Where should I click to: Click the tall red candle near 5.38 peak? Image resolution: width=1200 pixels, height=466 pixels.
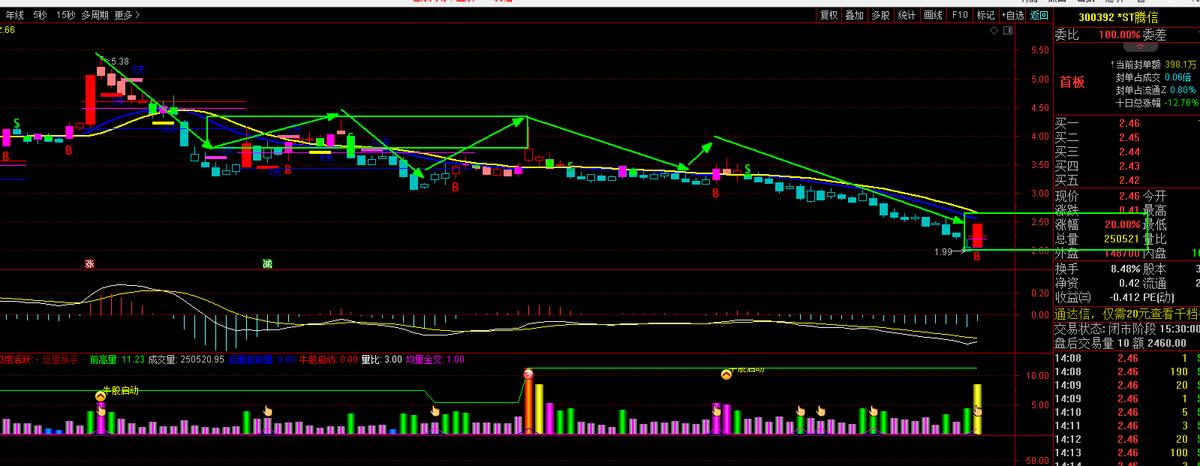[x=89, y=98]
